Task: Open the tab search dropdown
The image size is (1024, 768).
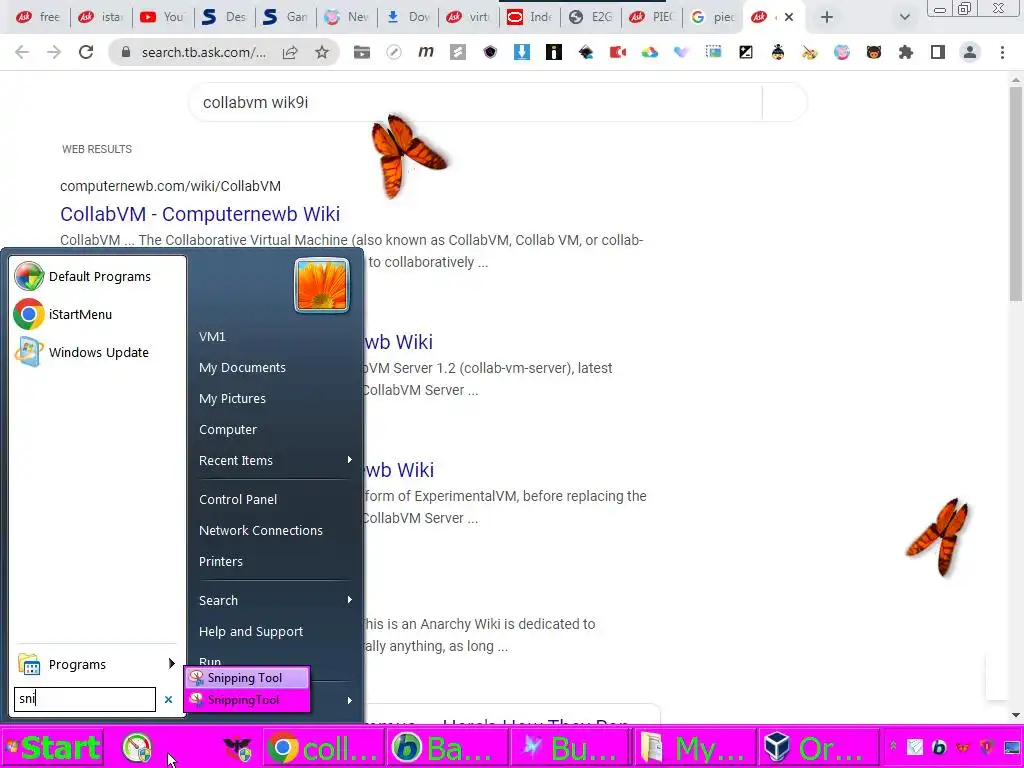Action: (x=904, y=17)
